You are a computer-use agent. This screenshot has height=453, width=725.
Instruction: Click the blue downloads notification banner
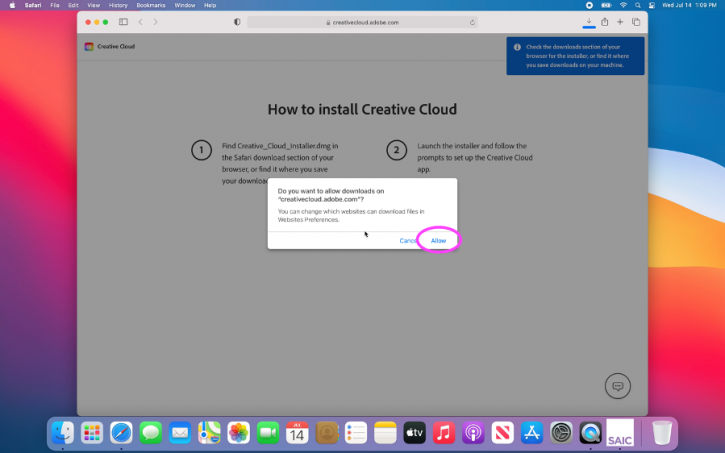coord(575,56)
